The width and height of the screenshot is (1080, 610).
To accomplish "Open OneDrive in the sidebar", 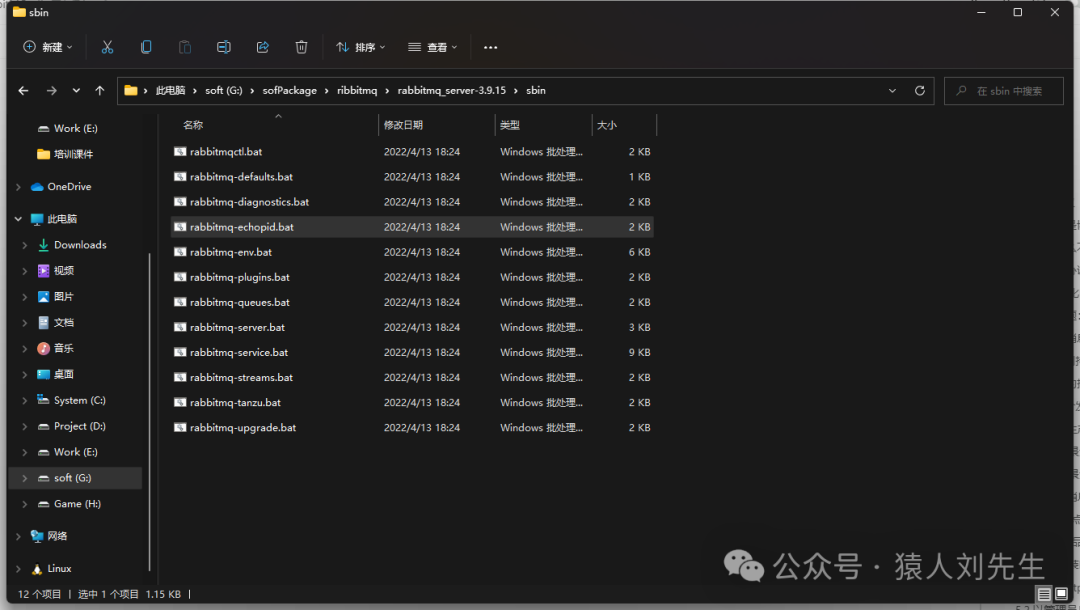I will coord(69,187).
